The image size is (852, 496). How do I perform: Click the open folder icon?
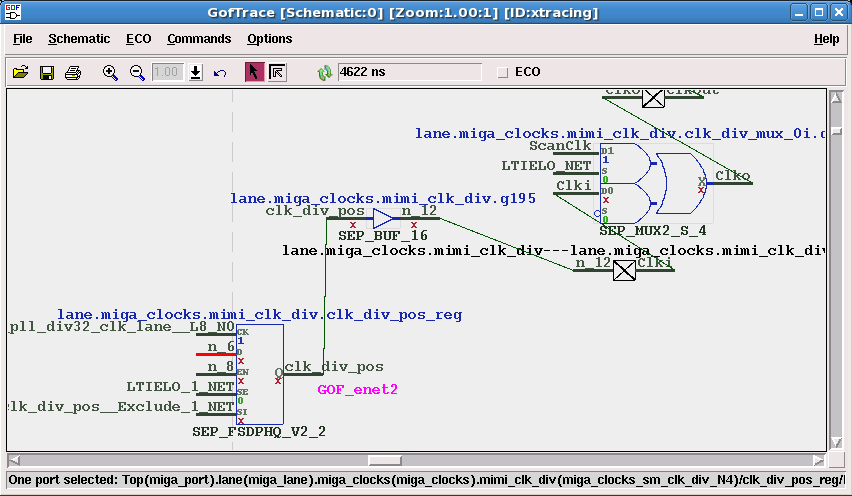(20, 72)
